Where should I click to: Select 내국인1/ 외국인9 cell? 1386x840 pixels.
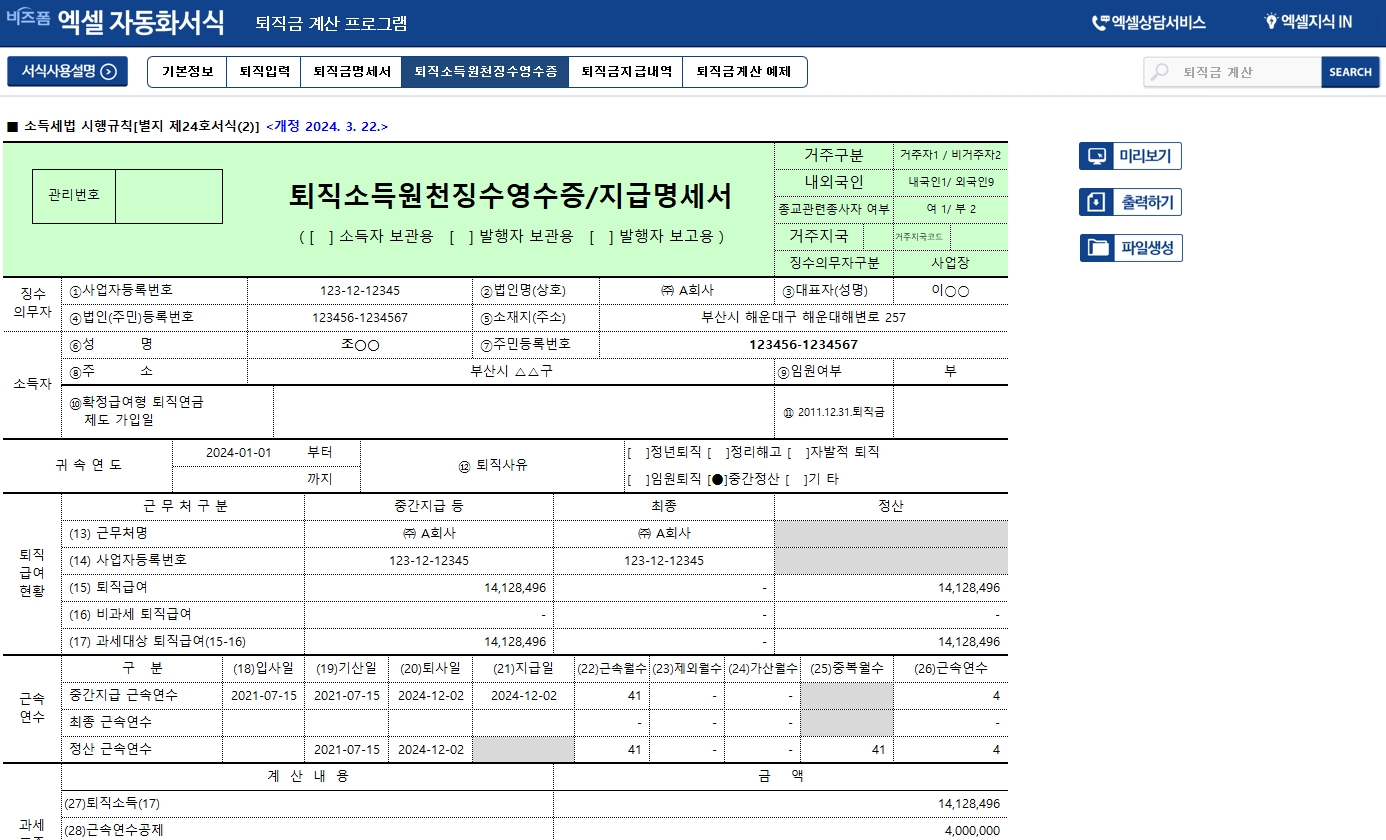[x=950, y=182]
